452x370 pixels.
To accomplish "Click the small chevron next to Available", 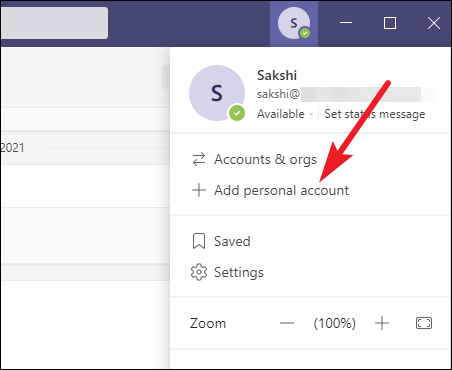I will pyautogui.click(x=311, y=114).
